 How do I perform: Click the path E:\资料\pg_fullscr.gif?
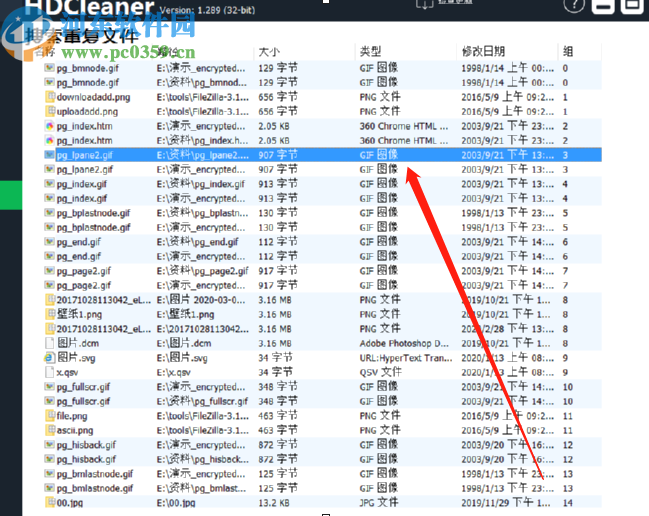click(x=202, y=401)
